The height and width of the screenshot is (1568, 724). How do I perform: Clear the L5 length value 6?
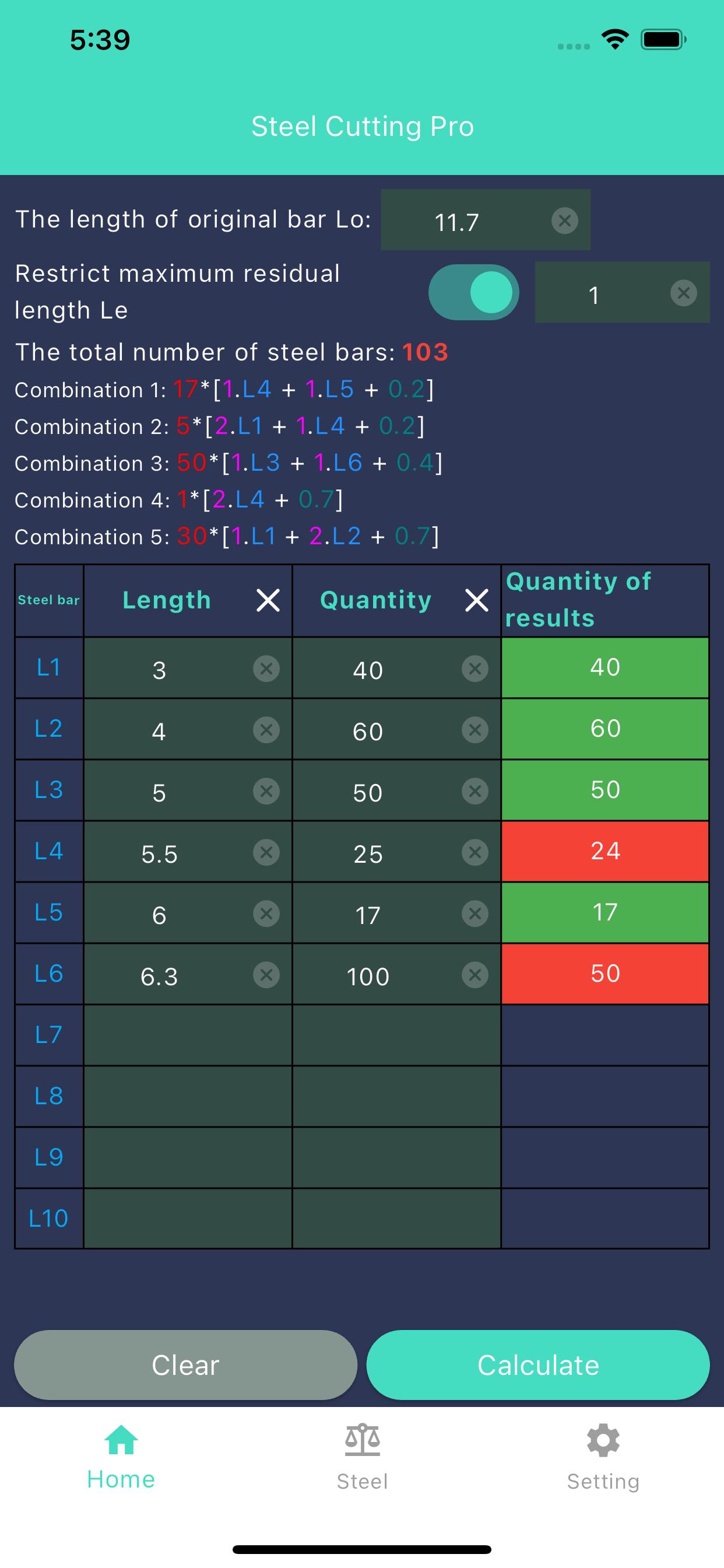(x=266, y=914)
